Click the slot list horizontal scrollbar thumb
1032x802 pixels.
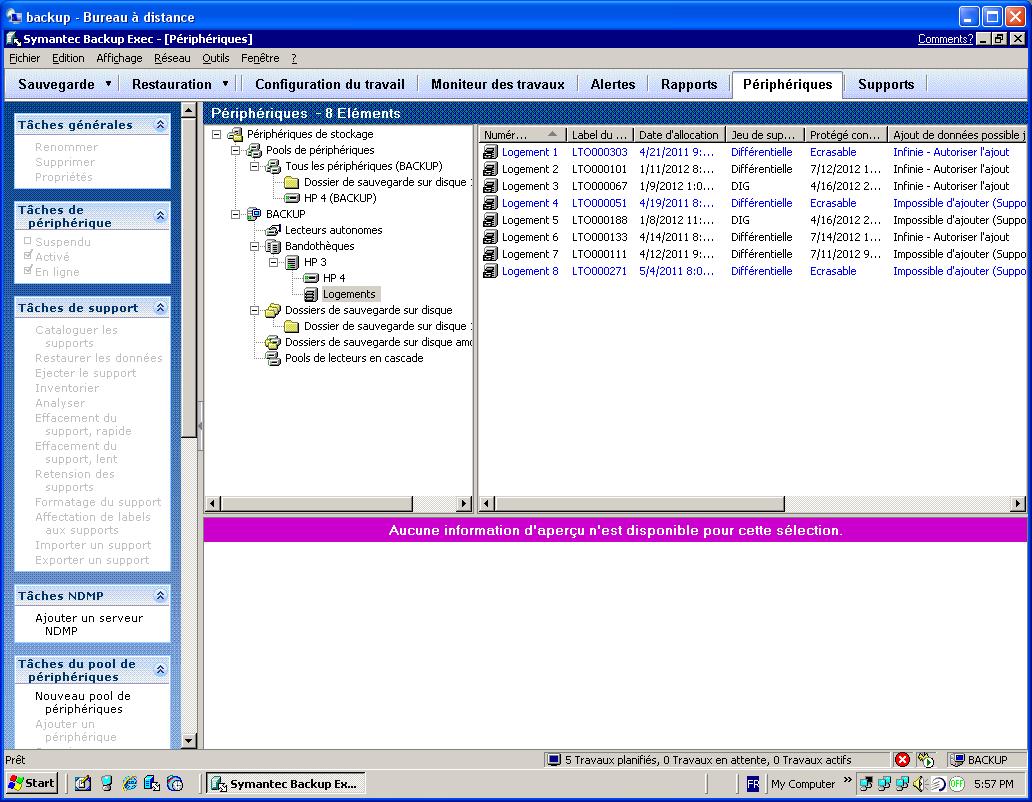click(x=639, y=504)
